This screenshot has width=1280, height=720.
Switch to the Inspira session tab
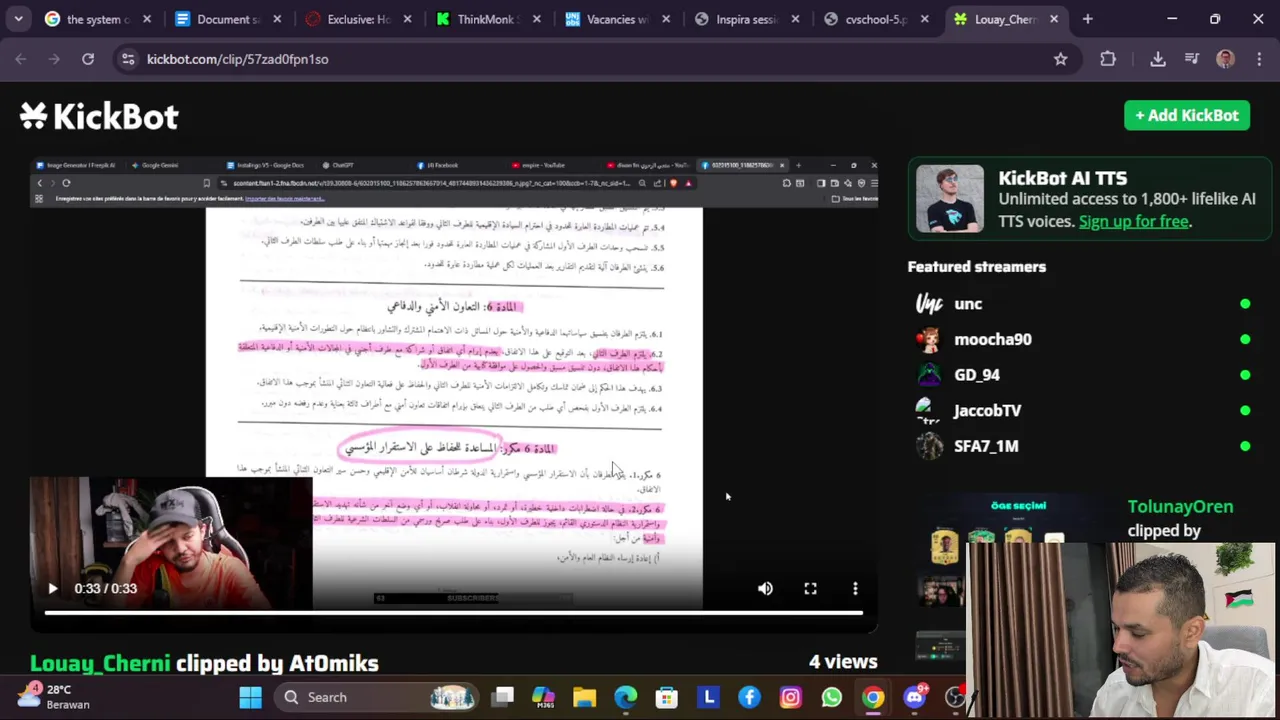[x=747, y=19]
